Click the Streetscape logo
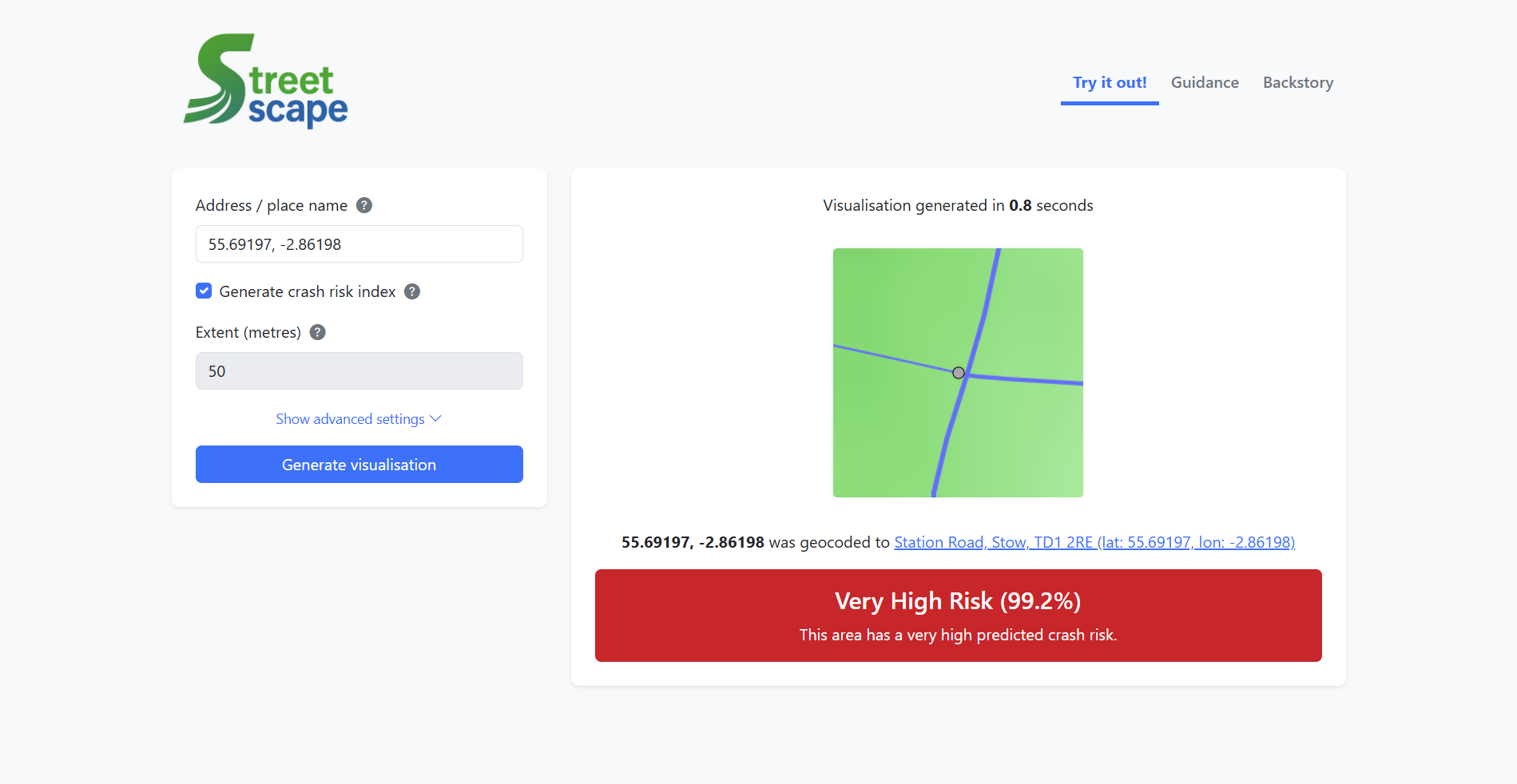Screen dimensions: 1517x784 (266, 81)
